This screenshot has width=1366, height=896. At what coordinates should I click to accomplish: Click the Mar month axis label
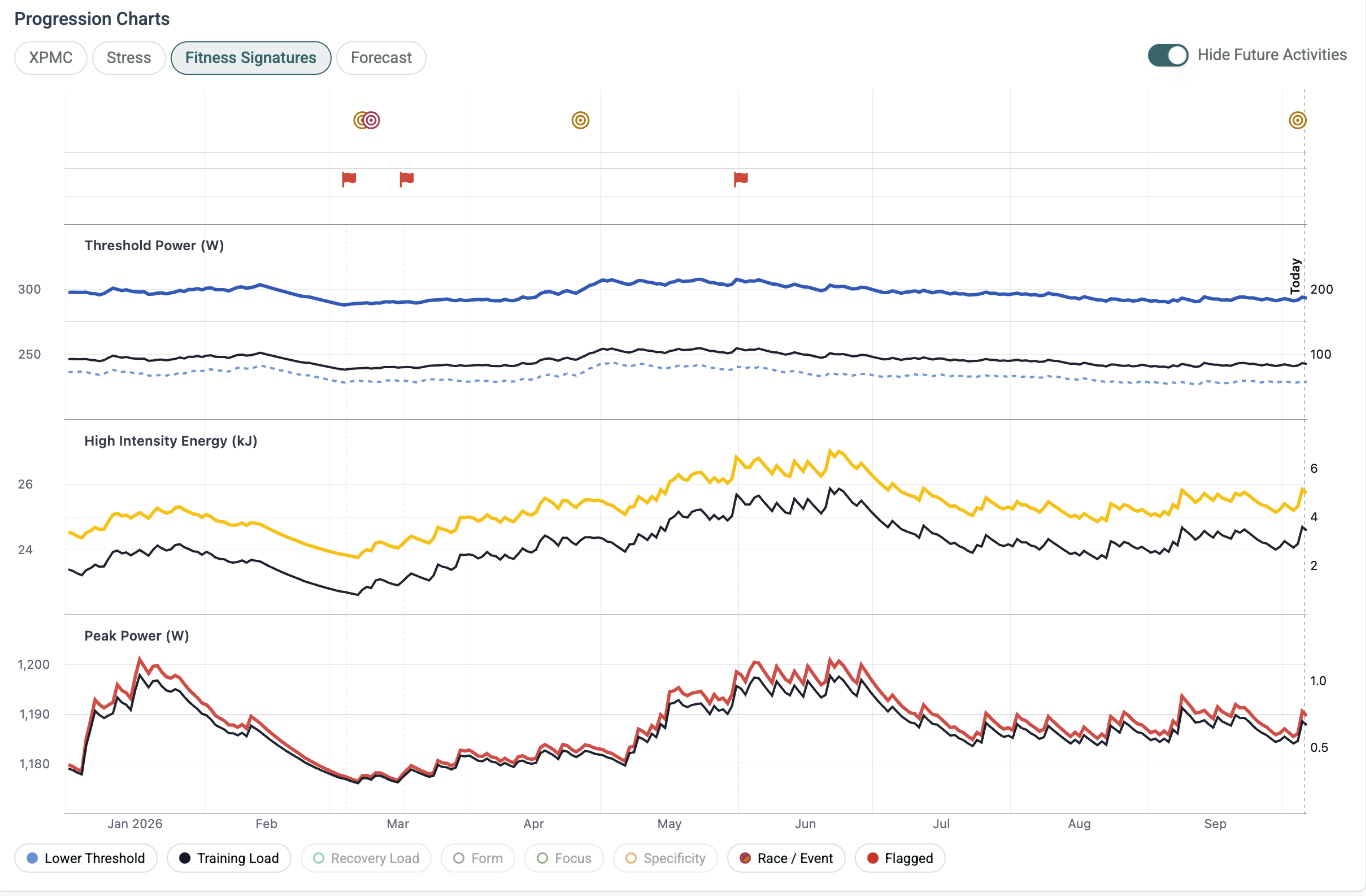point(398,824)
